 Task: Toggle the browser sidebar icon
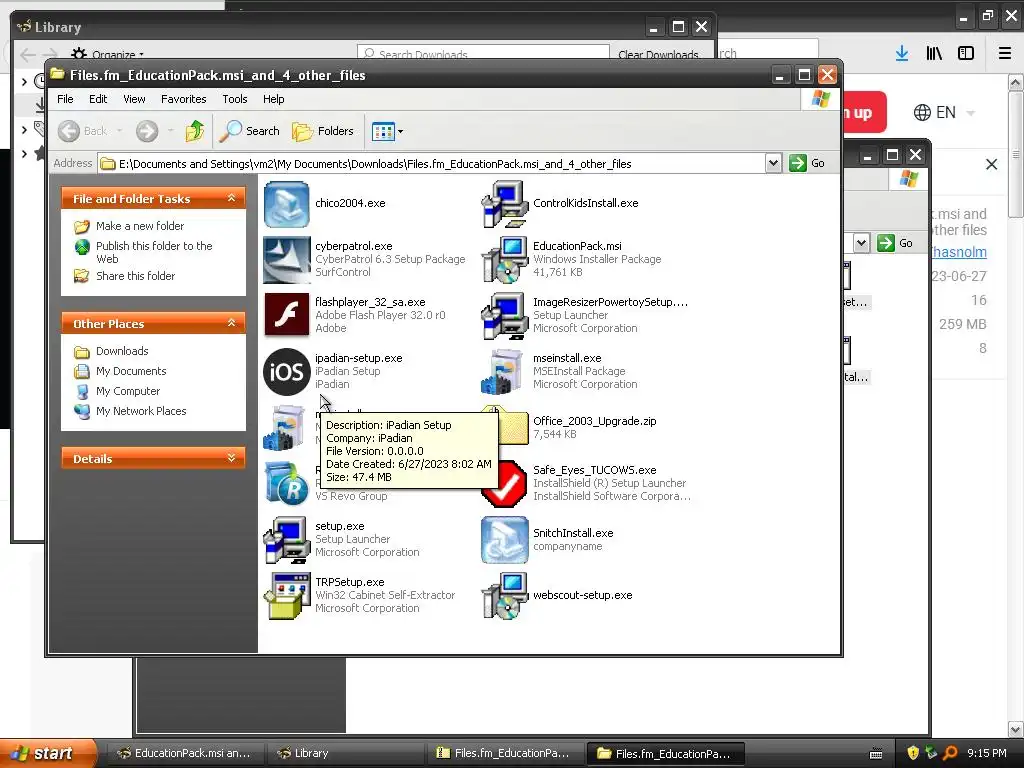click(966, 54)
